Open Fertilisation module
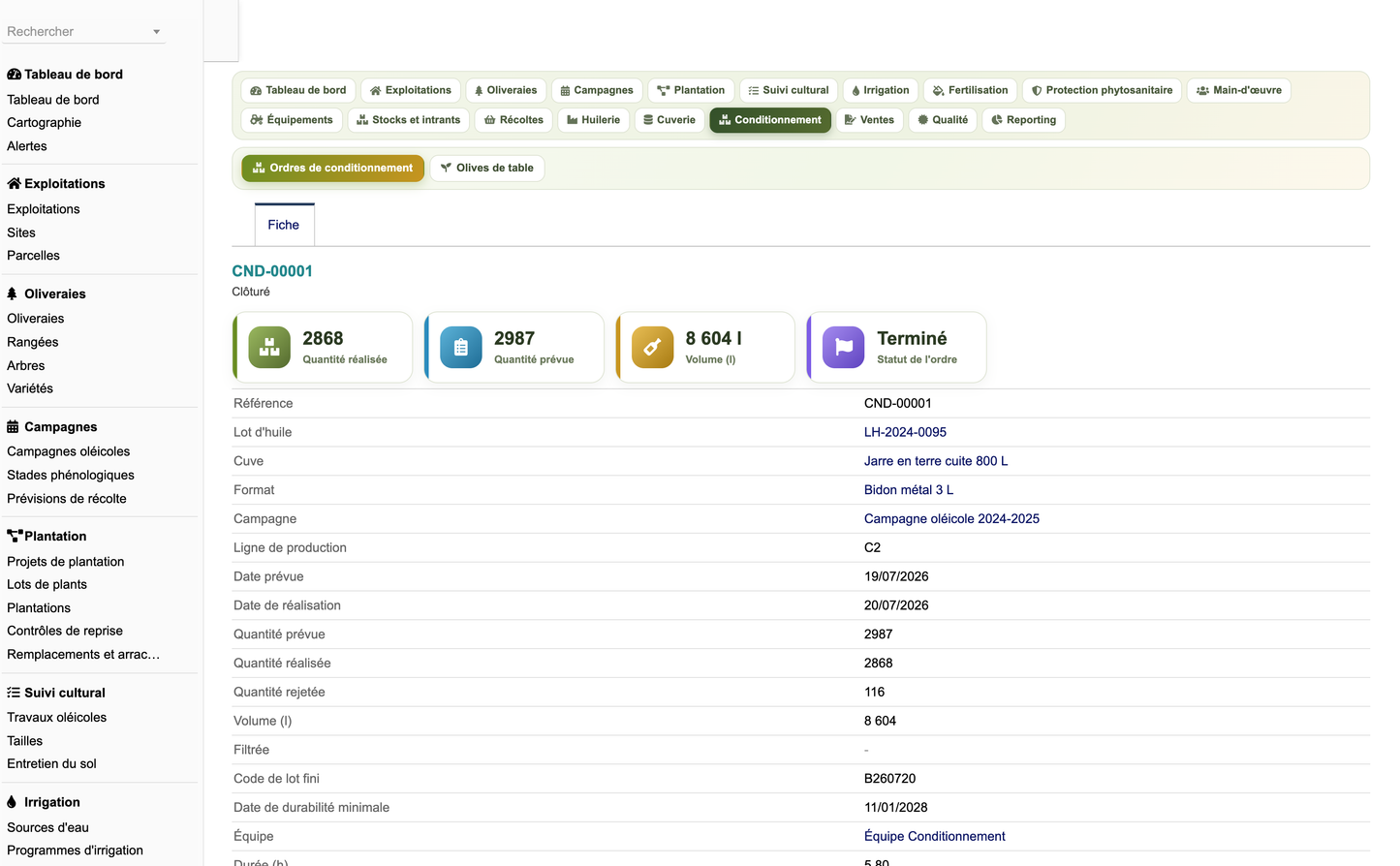The width and height of the screenshot is (1400, 866). tap(970, 90)
